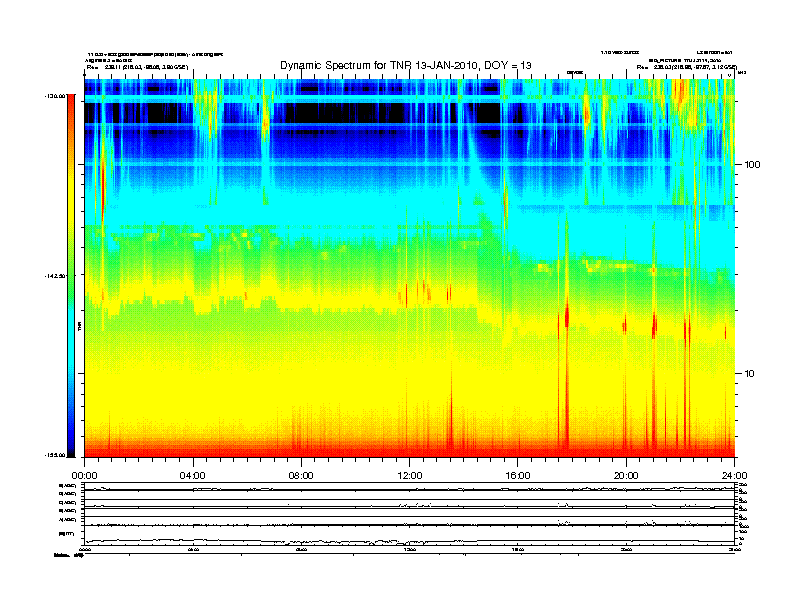Image resolution: width=792 pixels, height=612 pixels.
Task: Click the main dynamic spectrum plot area
Action: click(410, 268)
